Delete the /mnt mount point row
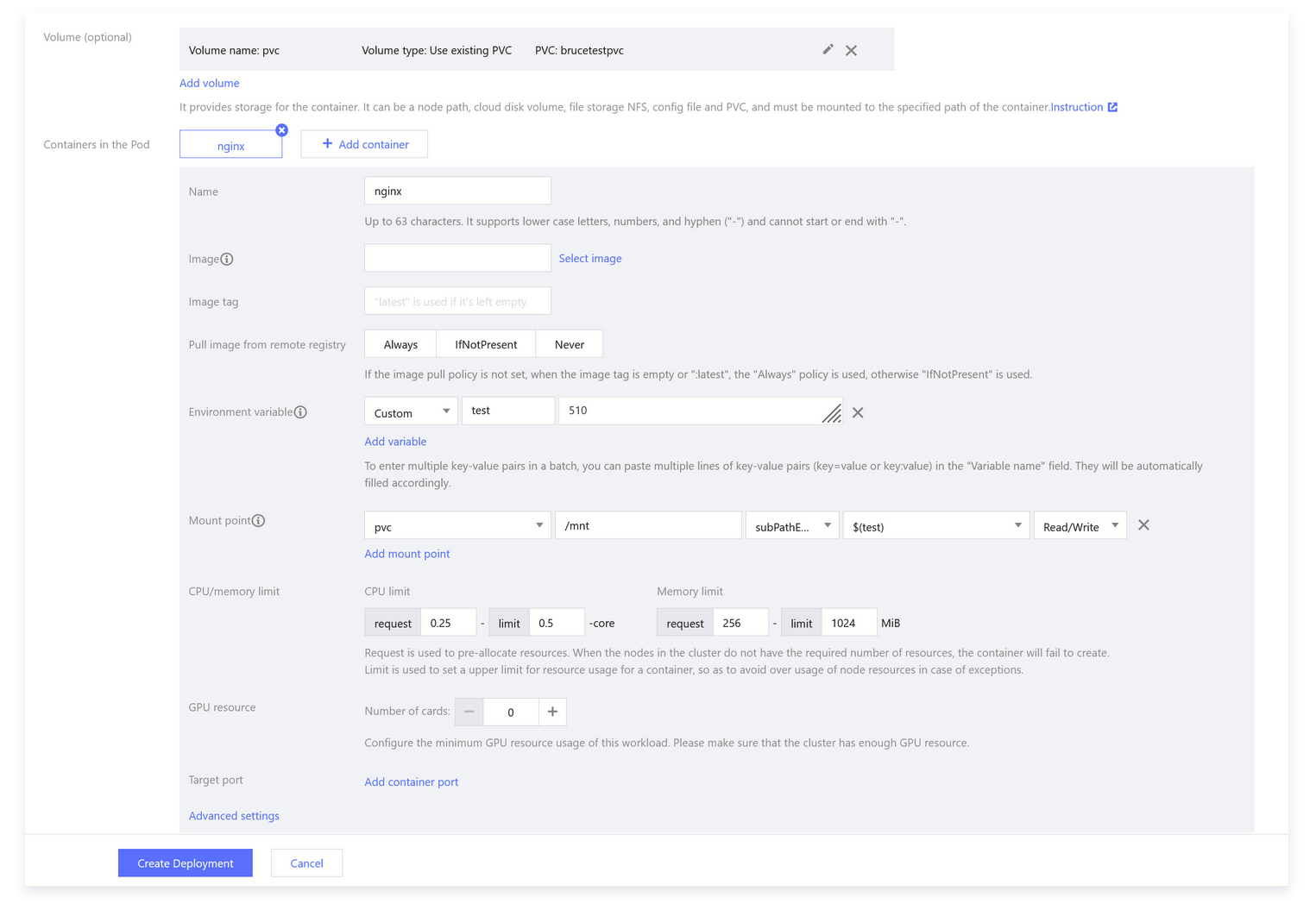This screenshot has height=904, width=1316. (1143, 525)
